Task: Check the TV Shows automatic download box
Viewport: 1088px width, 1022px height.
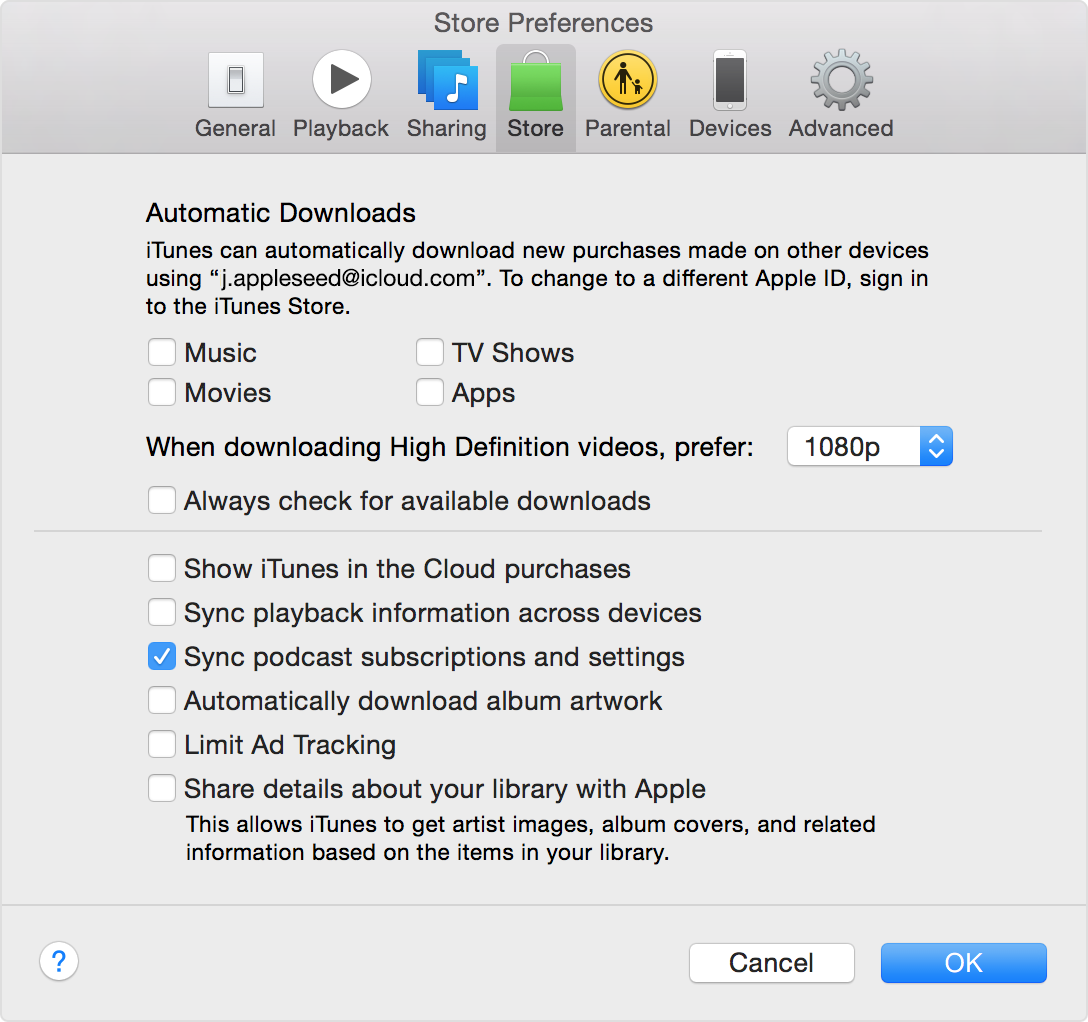Action: 430,353
